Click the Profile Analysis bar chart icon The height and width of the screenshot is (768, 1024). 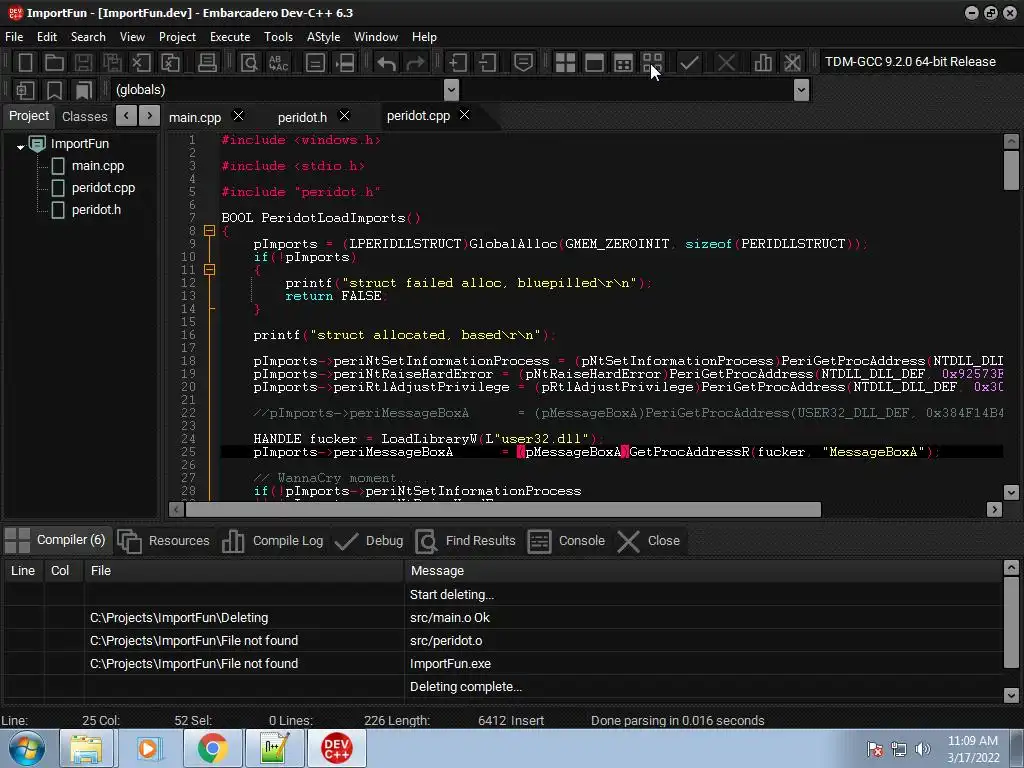pyautogui.click(x=763, y=62)
